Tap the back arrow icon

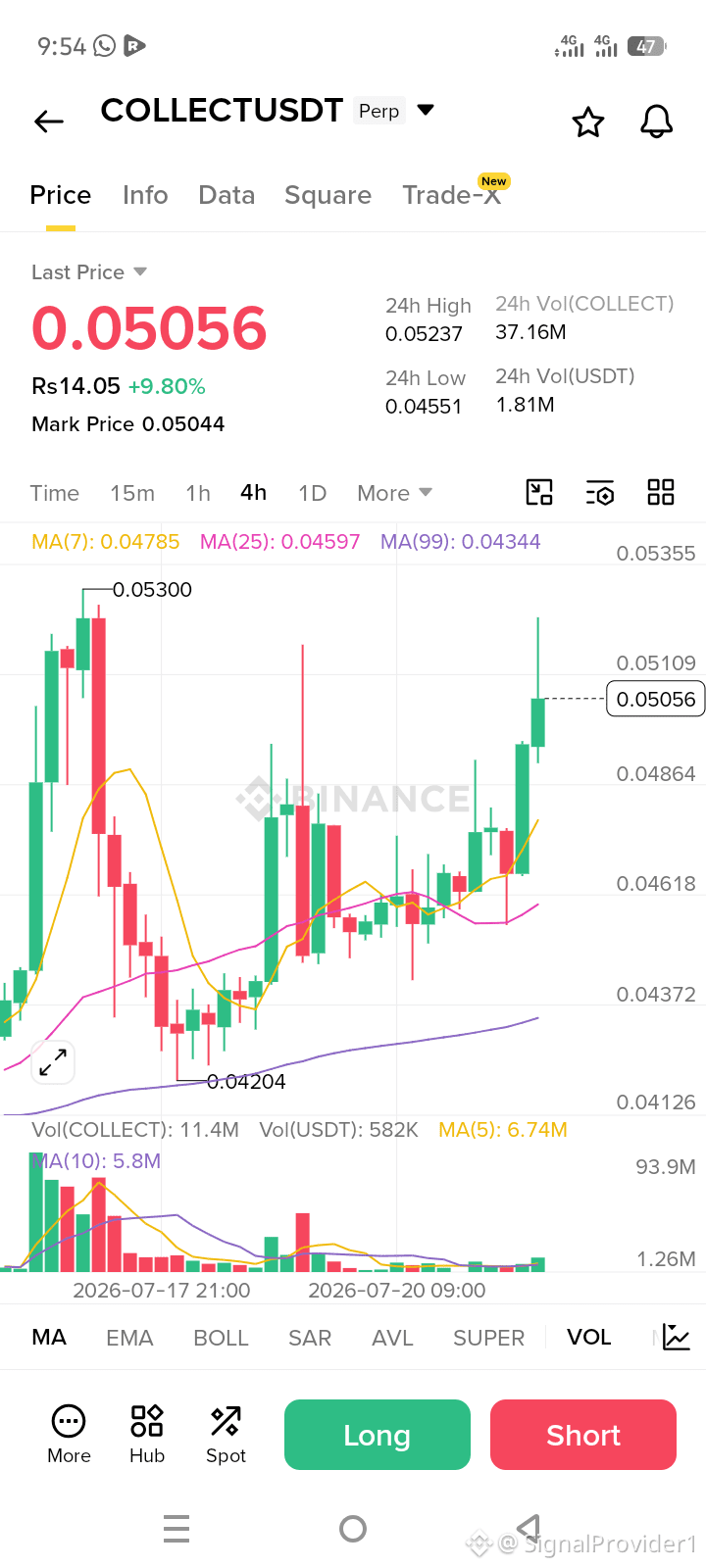click(48, 122)
